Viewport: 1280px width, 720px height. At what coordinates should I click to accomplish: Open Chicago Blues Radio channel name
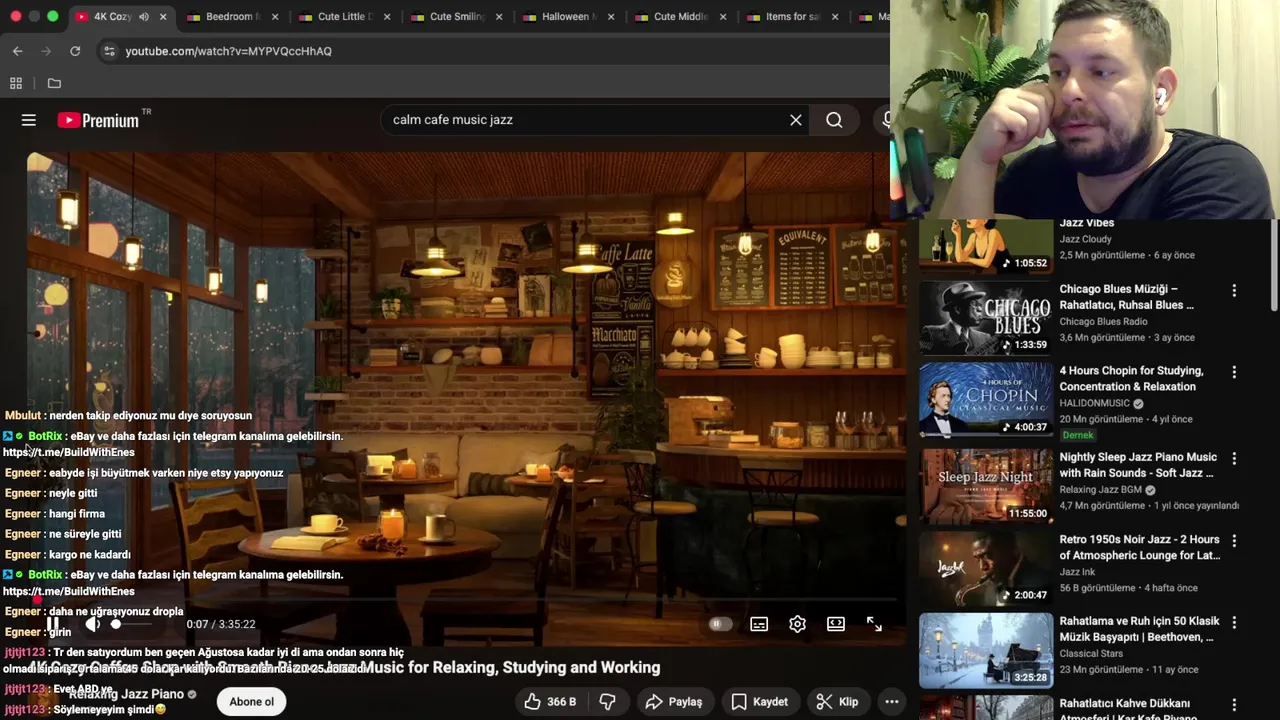coord(1103,322)
